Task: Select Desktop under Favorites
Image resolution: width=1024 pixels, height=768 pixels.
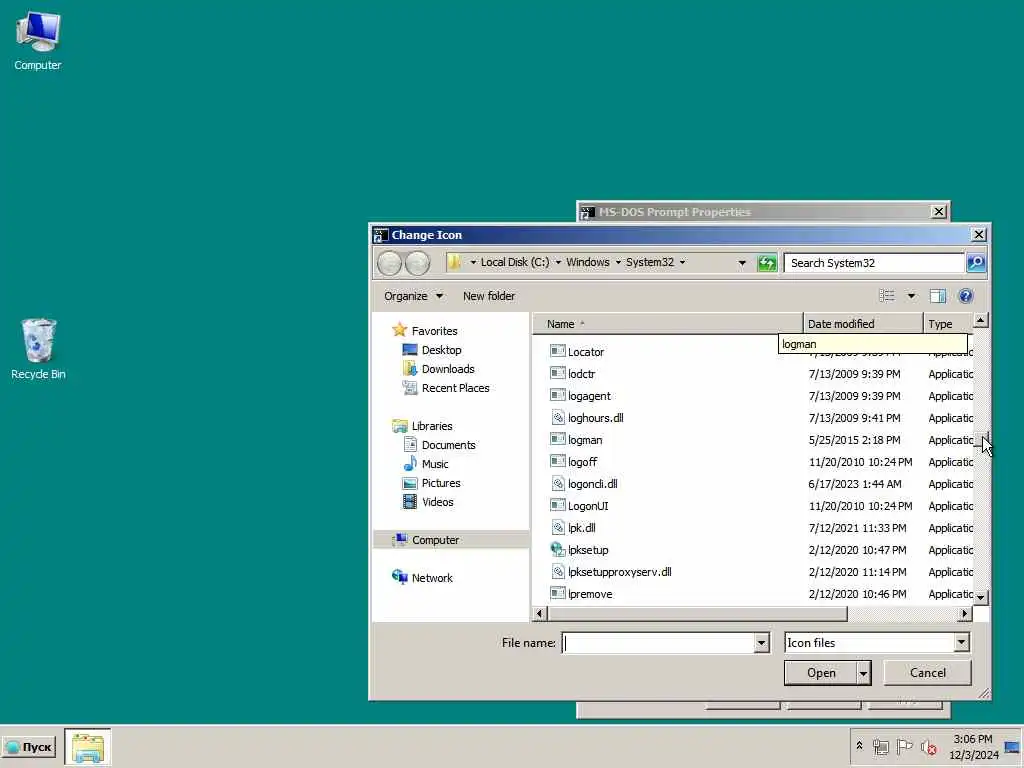Action: coord(441,350)
